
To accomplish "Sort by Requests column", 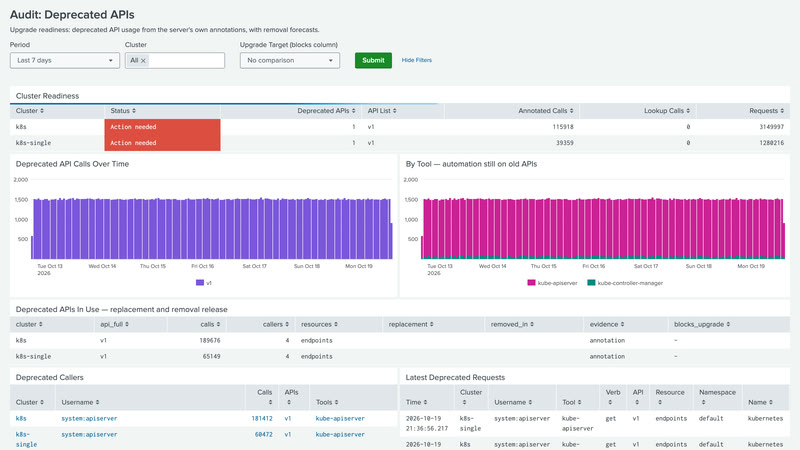I will [x=766, y=111].
